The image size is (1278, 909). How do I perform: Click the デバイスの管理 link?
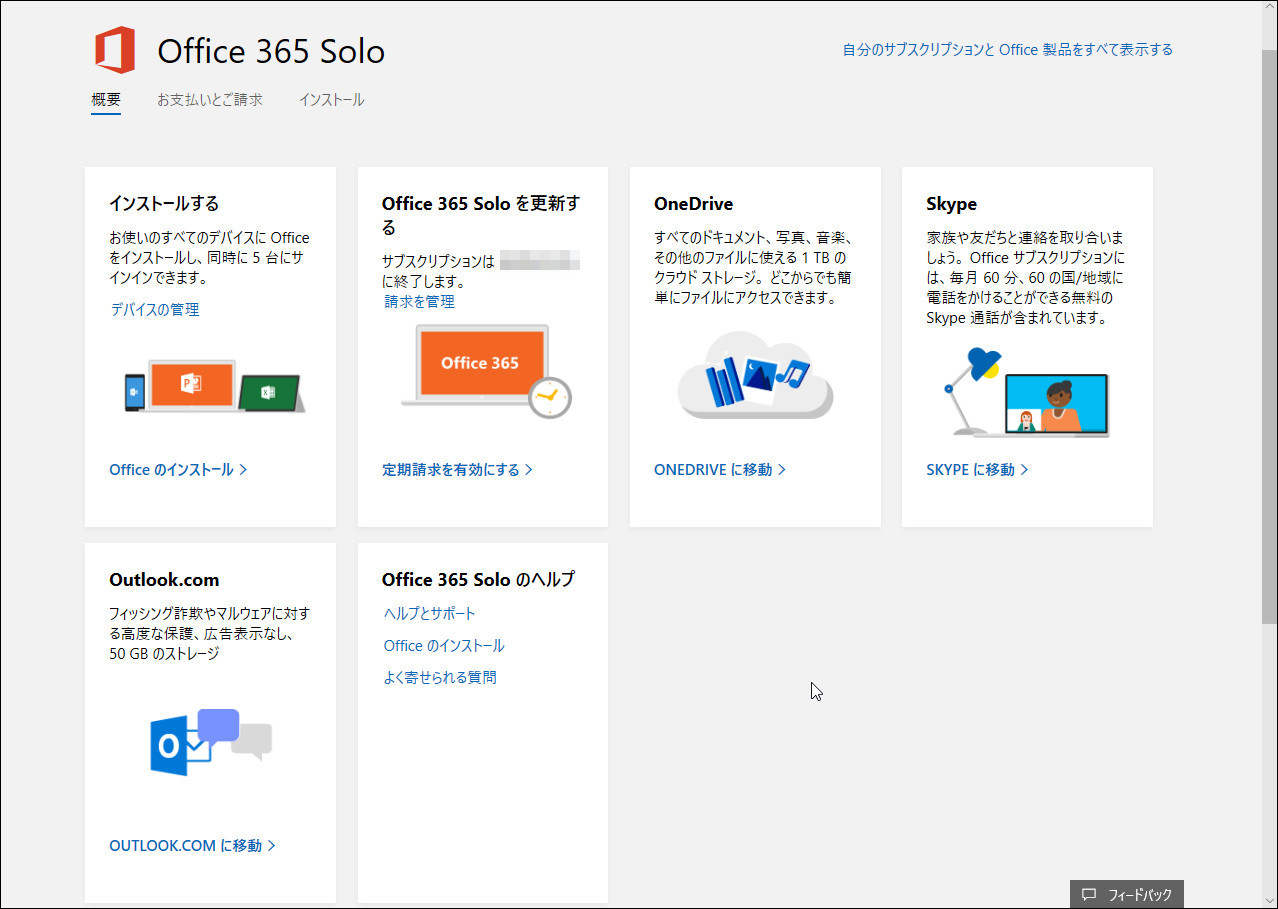pos(155,310)
